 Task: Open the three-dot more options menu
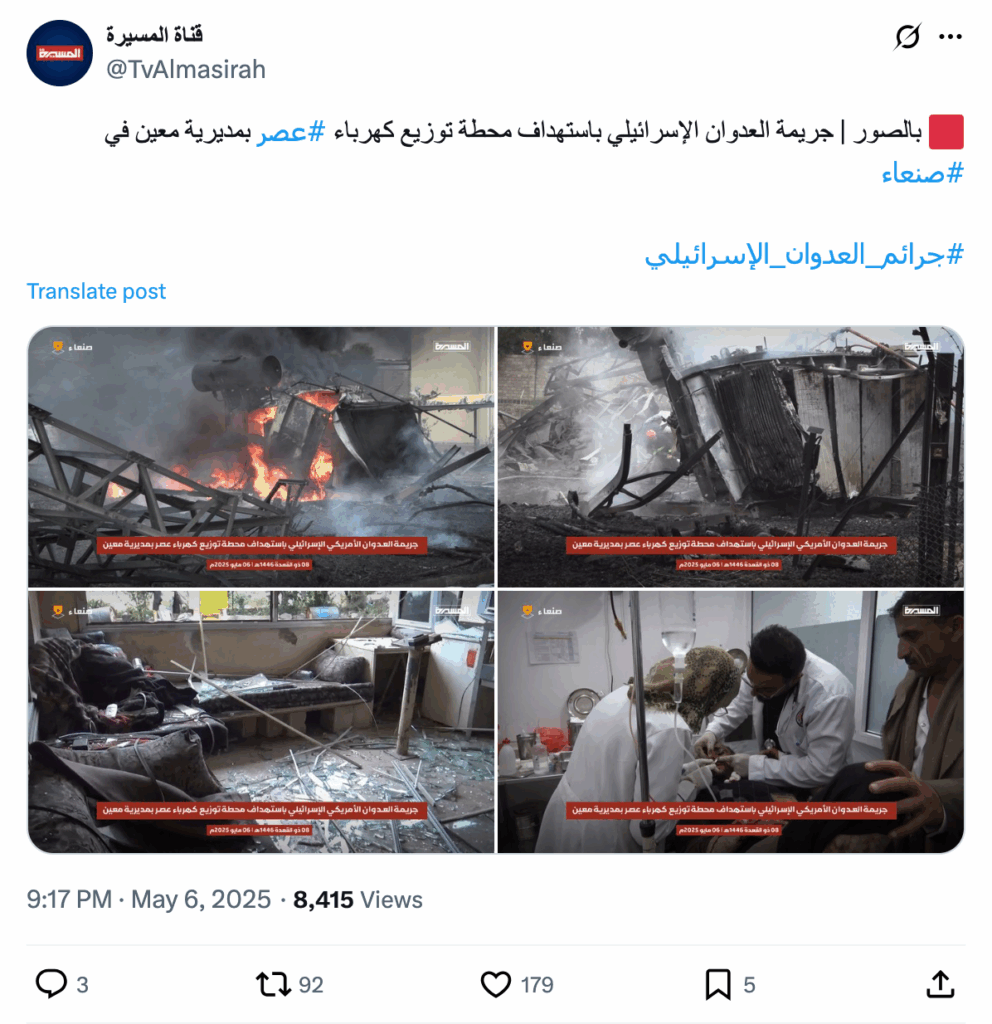pyautogui.click(x=950, y=37)
